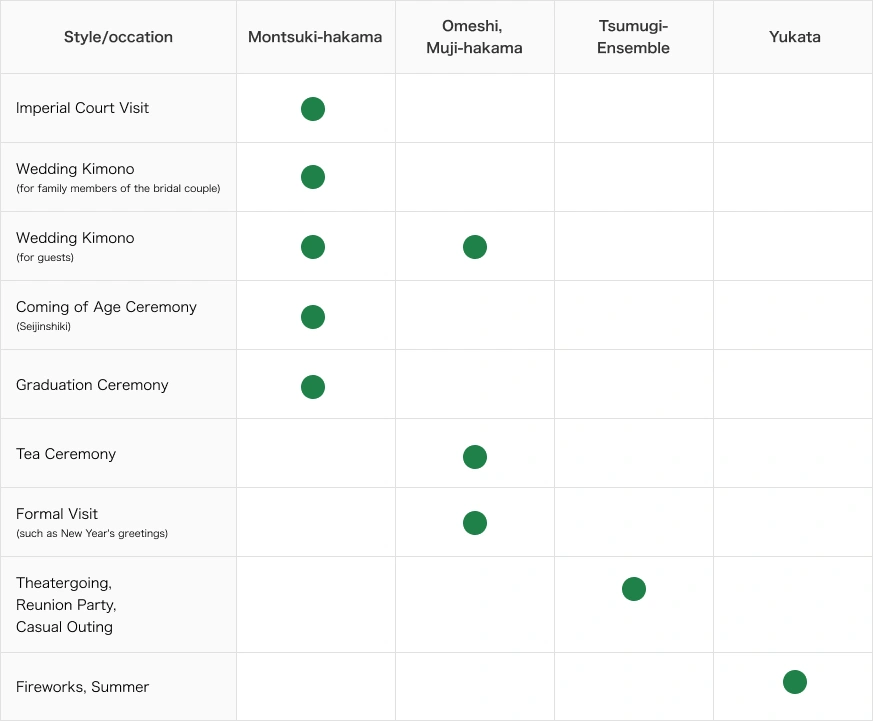Image resolution: width=873 pixels, height=721 pixels.
Task: Select the Omeshi, Muji-hakama column header
Action: (x=474, y=37)
